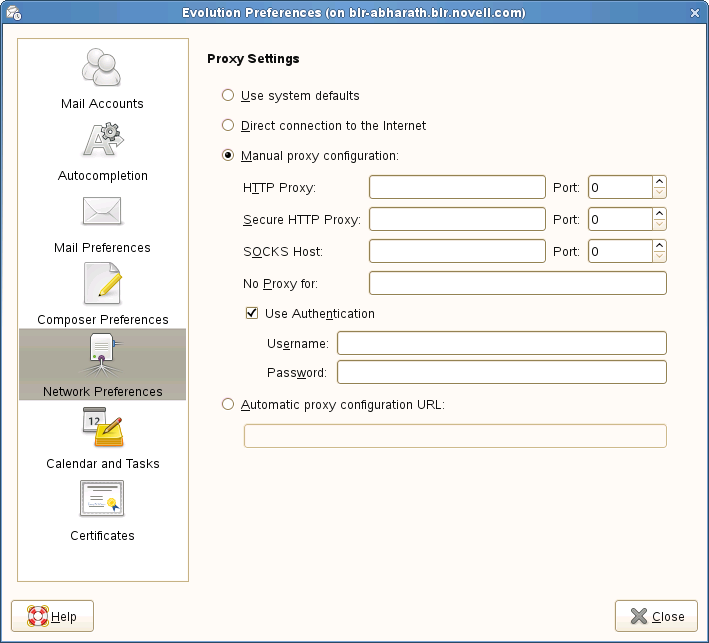The width and height of the screenshot is (709, 643).
Task: Click the Evolution window title bar icon
Action: [x=14, y=13]
